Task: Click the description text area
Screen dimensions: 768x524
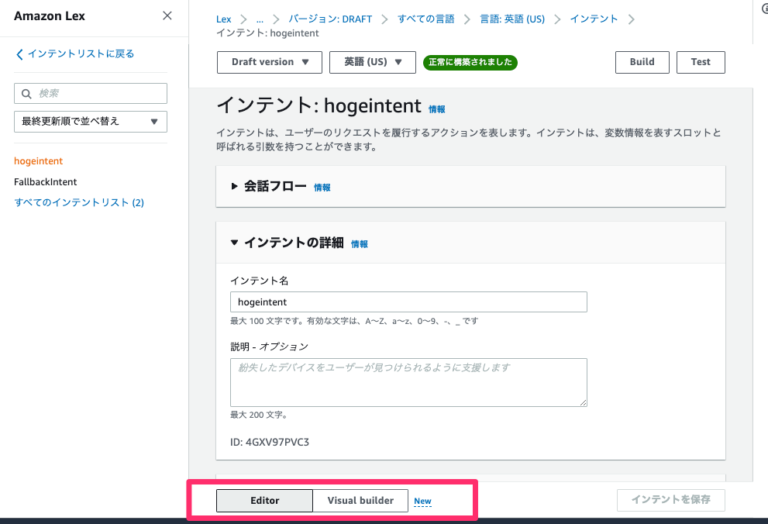Action: coord(408,382)
